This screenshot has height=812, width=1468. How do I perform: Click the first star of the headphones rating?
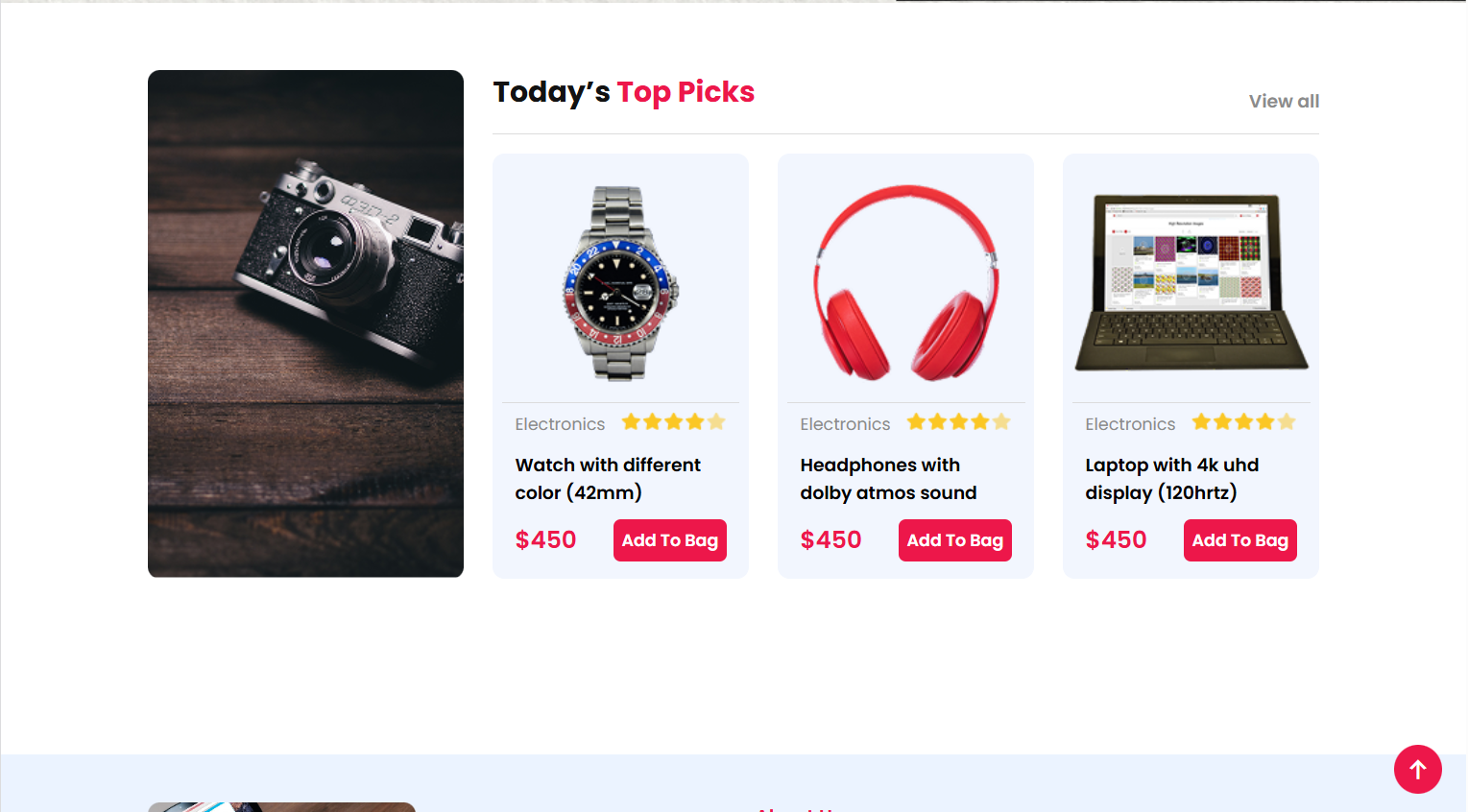point(913,420)
